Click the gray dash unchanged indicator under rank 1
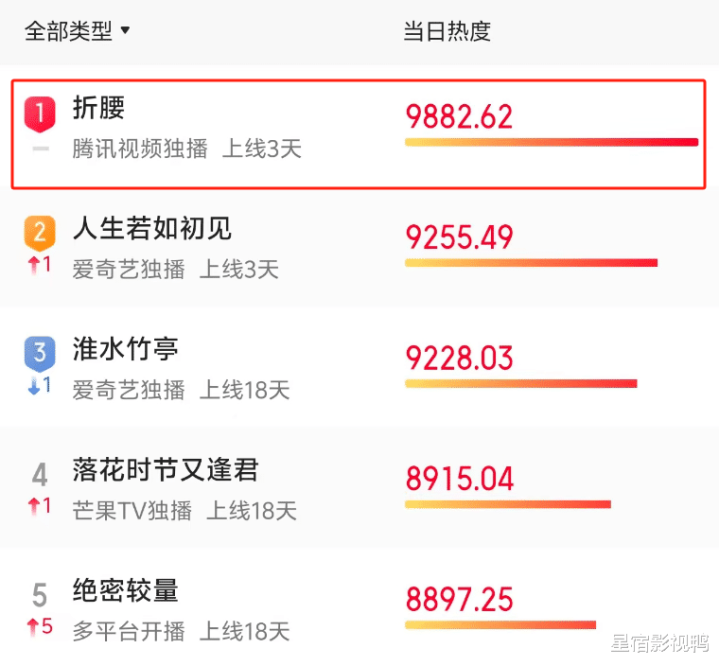The width and height of the screenshot is (719, 666). coord(40,149)
